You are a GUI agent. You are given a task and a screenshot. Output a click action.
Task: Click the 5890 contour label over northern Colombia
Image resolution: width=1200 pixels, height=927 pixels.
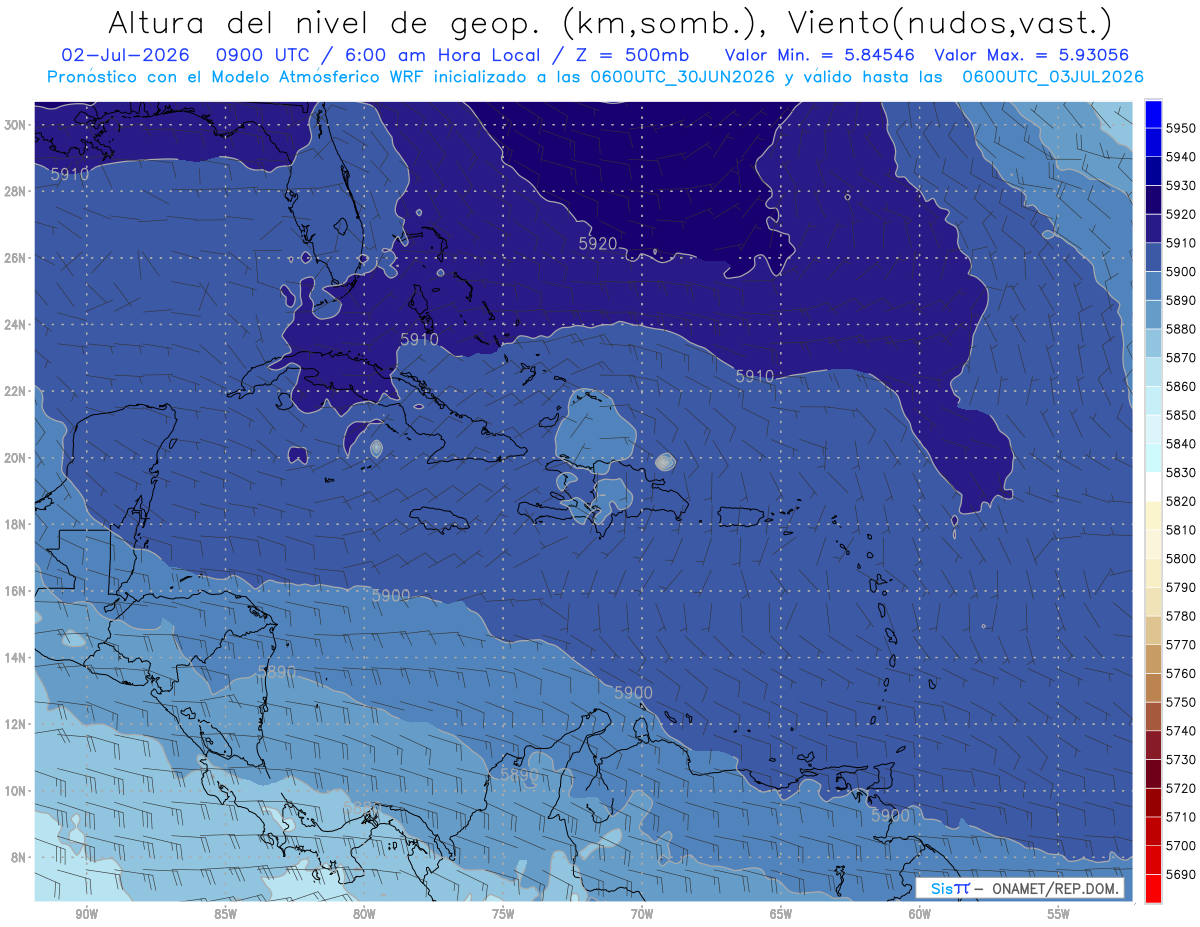(x=518, y=774)
